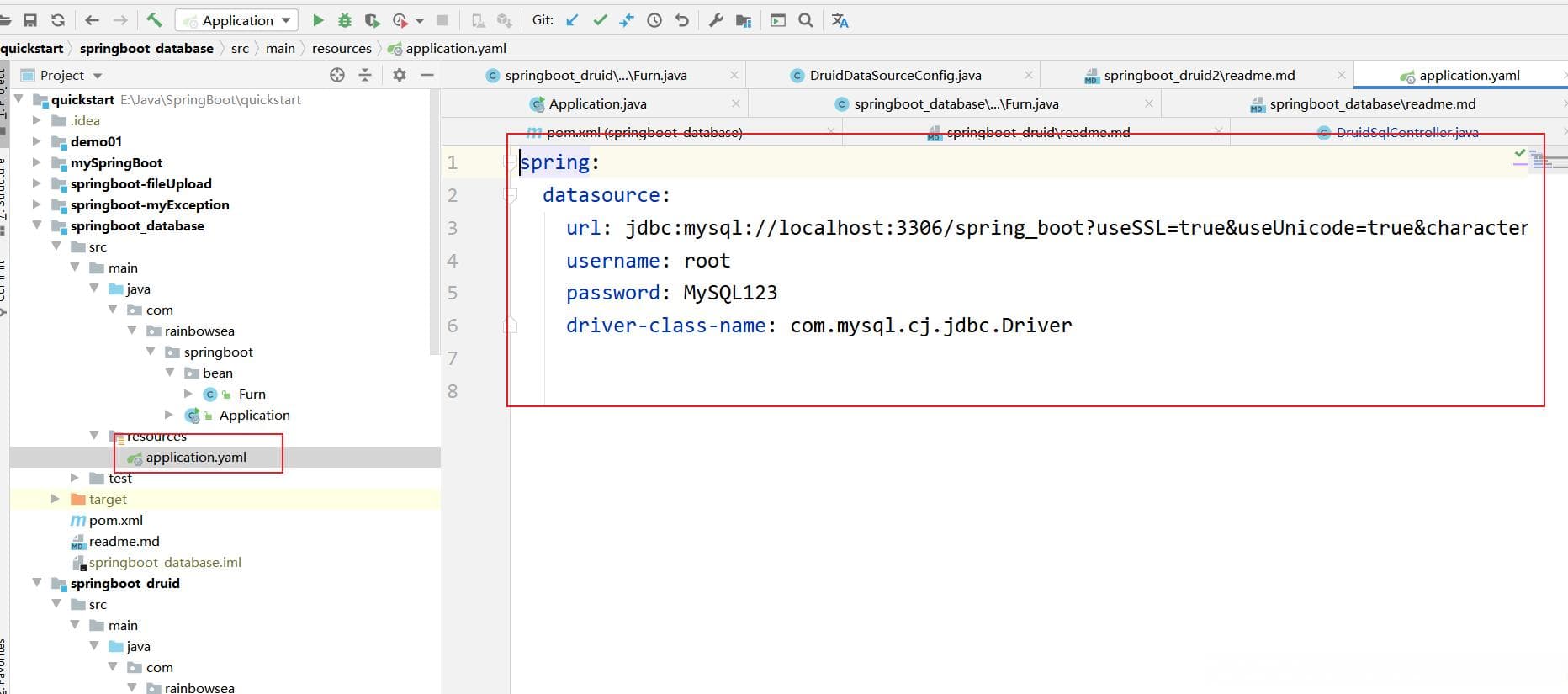Image resolution: width=1568 pixels, height=694 pixels.
Task: Select the springboot_druid module
Action: (124, 583)
